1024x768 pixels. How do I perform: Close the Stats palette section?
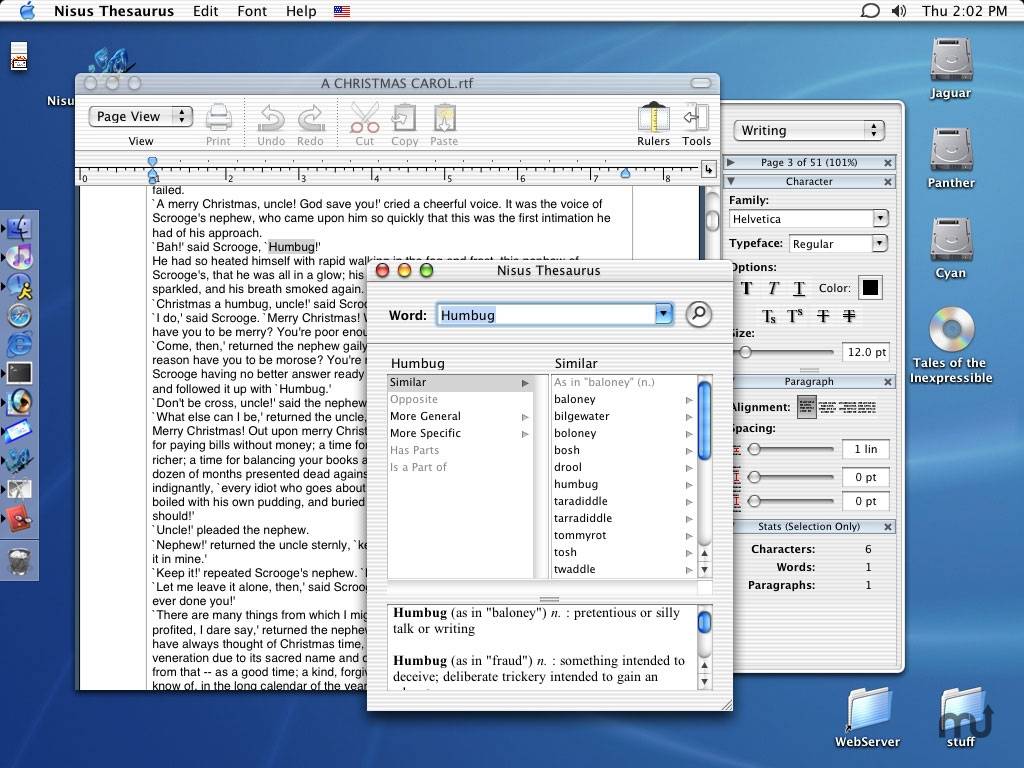(888, 526)
